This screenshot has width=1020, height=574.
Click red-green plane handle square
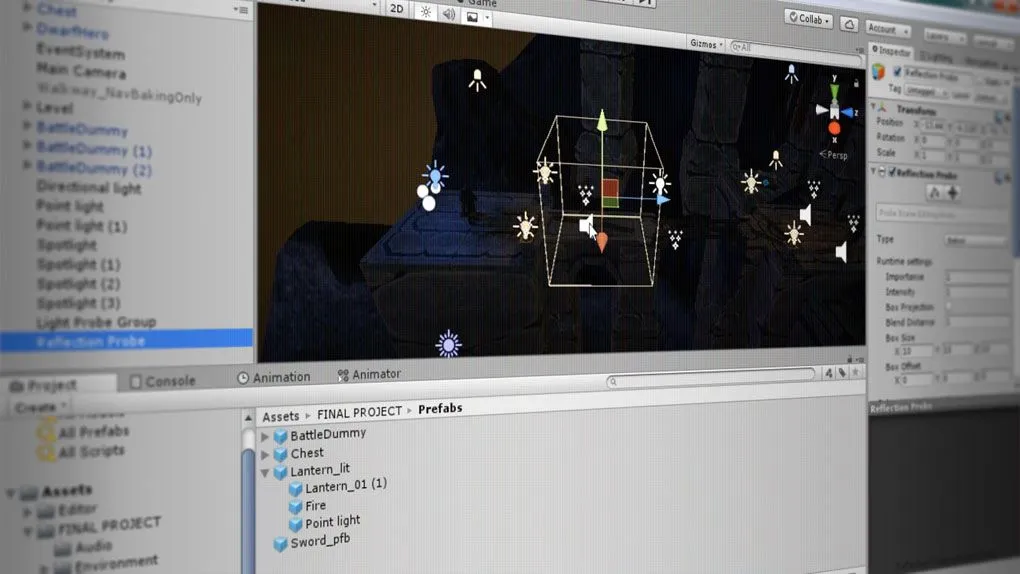(x=610, y=193)
